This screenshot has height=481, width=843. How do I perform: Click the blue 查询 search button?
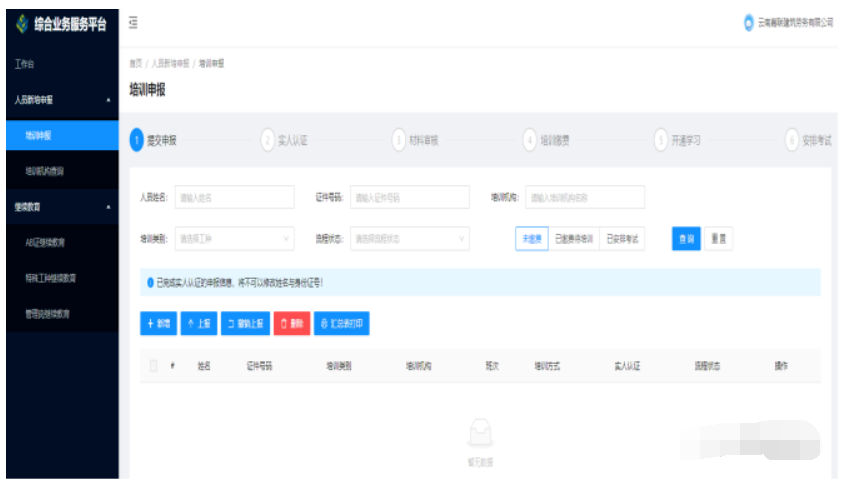coord(686,239)
